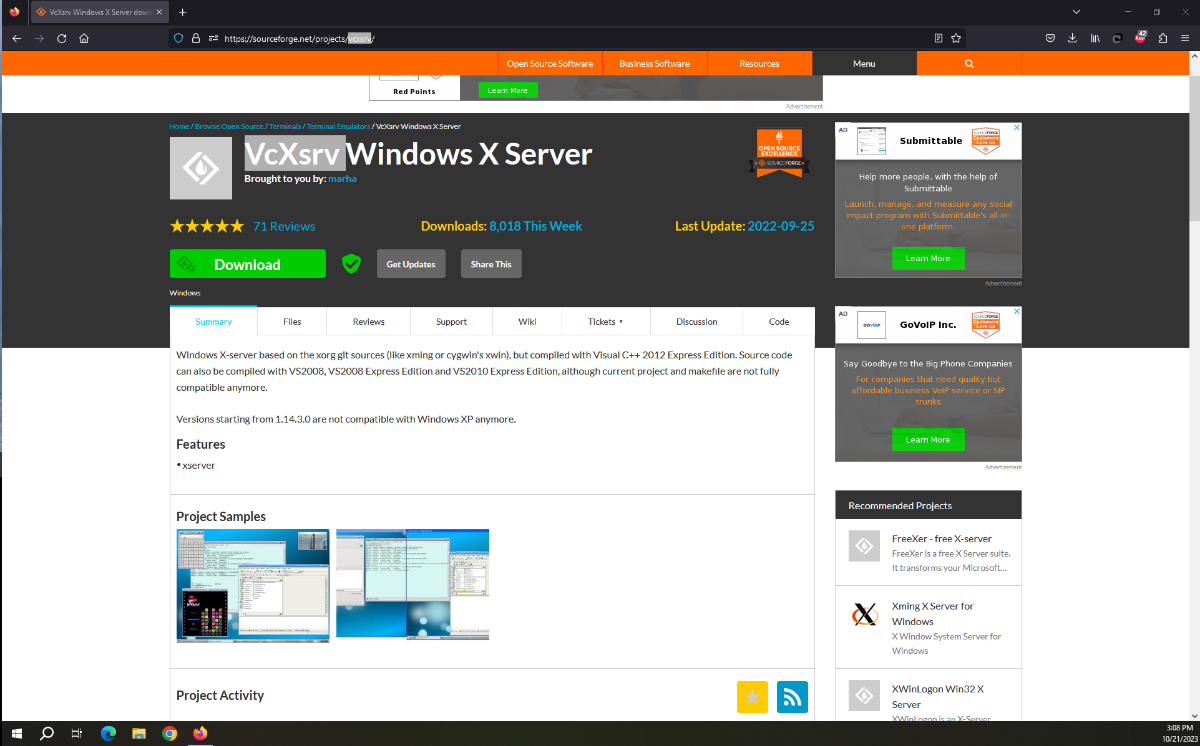The width and height of the screenshot is (1200, 746).
Task: Open the Resources menu
Action: point(759,63)
